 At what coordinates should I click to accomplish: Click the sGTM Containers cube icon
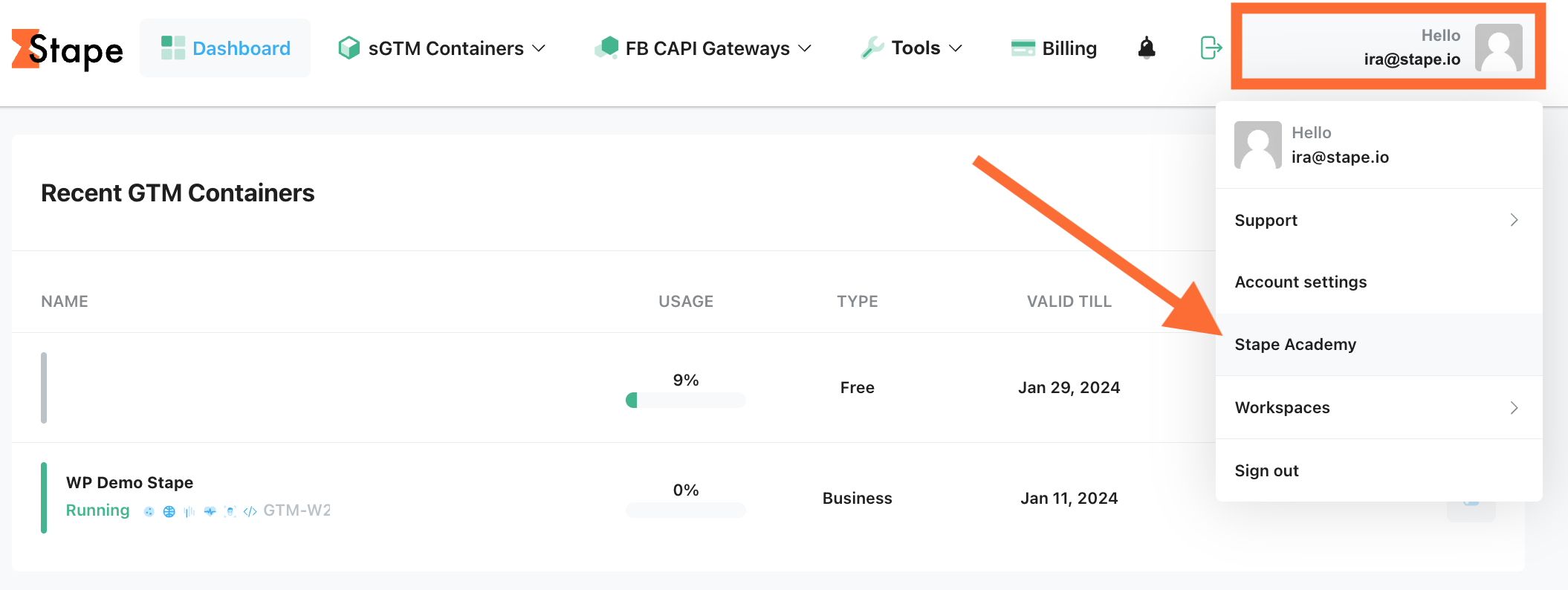(349, 48)
